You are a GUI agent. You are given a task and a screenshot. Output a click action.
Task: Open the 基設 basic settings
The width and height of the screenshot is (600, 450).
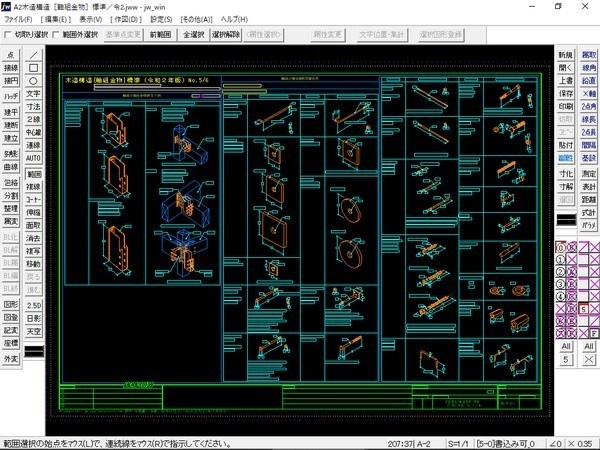589,158
